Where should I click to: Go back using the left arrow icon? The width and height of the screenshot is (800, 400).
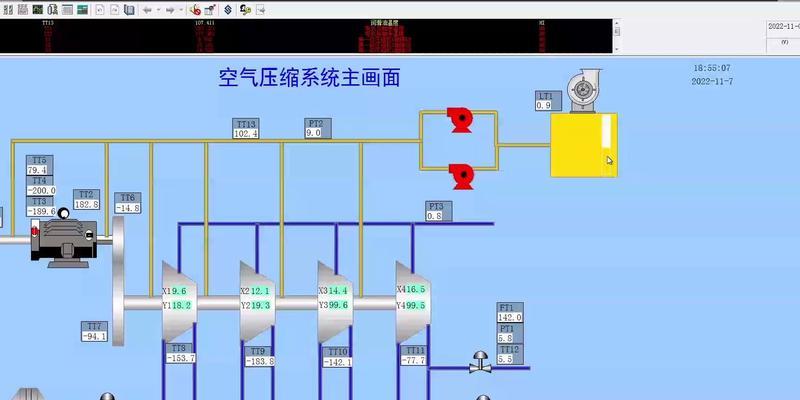tap(147, 10)
